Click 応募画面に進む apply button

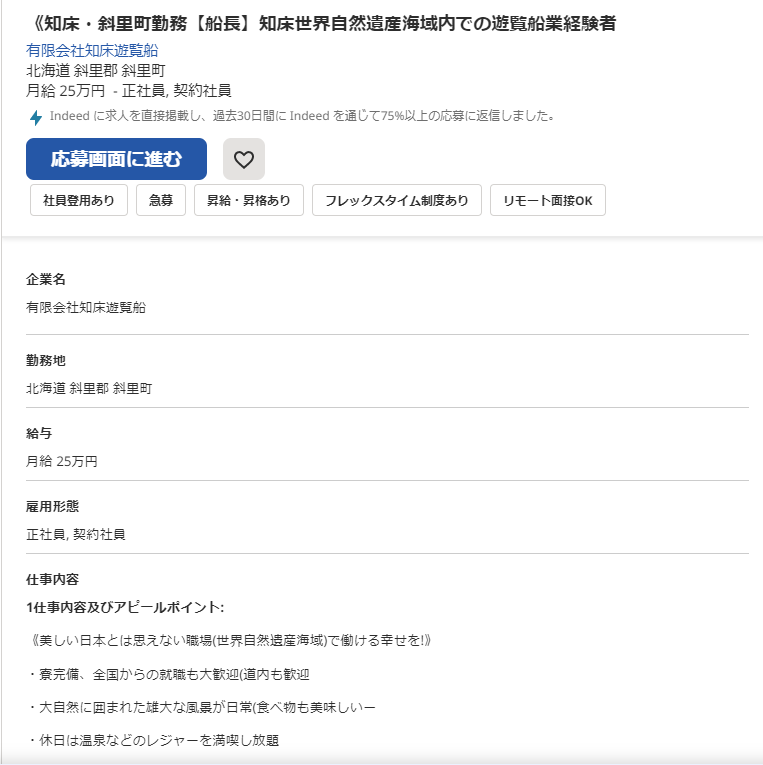pos(116,159)
